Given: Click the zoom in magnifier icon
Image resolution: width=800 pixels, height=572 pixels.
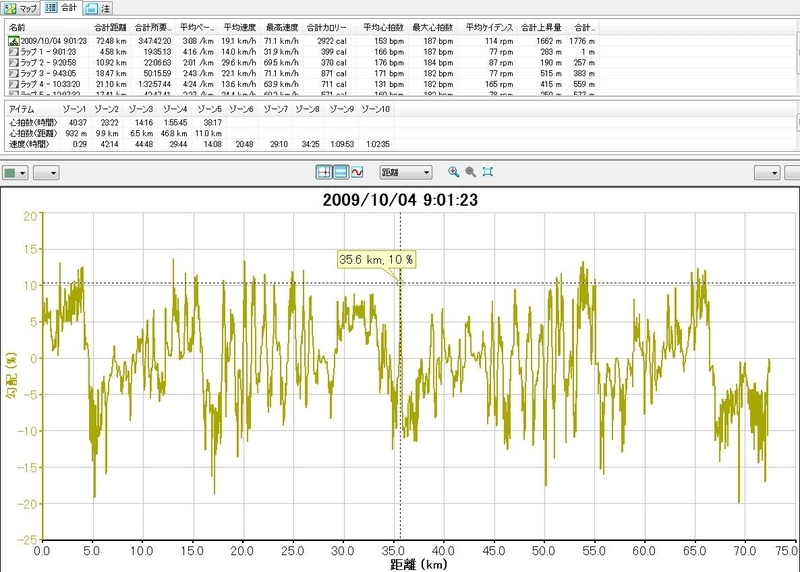Looking at the screenshot, I should click(x=453, y=172).
